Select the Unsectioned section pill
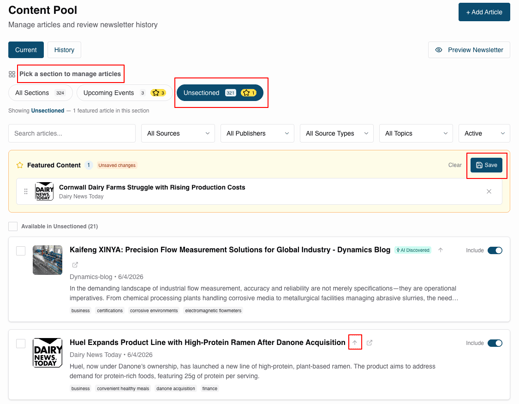519x404 pixels. [x=220, y=93]
